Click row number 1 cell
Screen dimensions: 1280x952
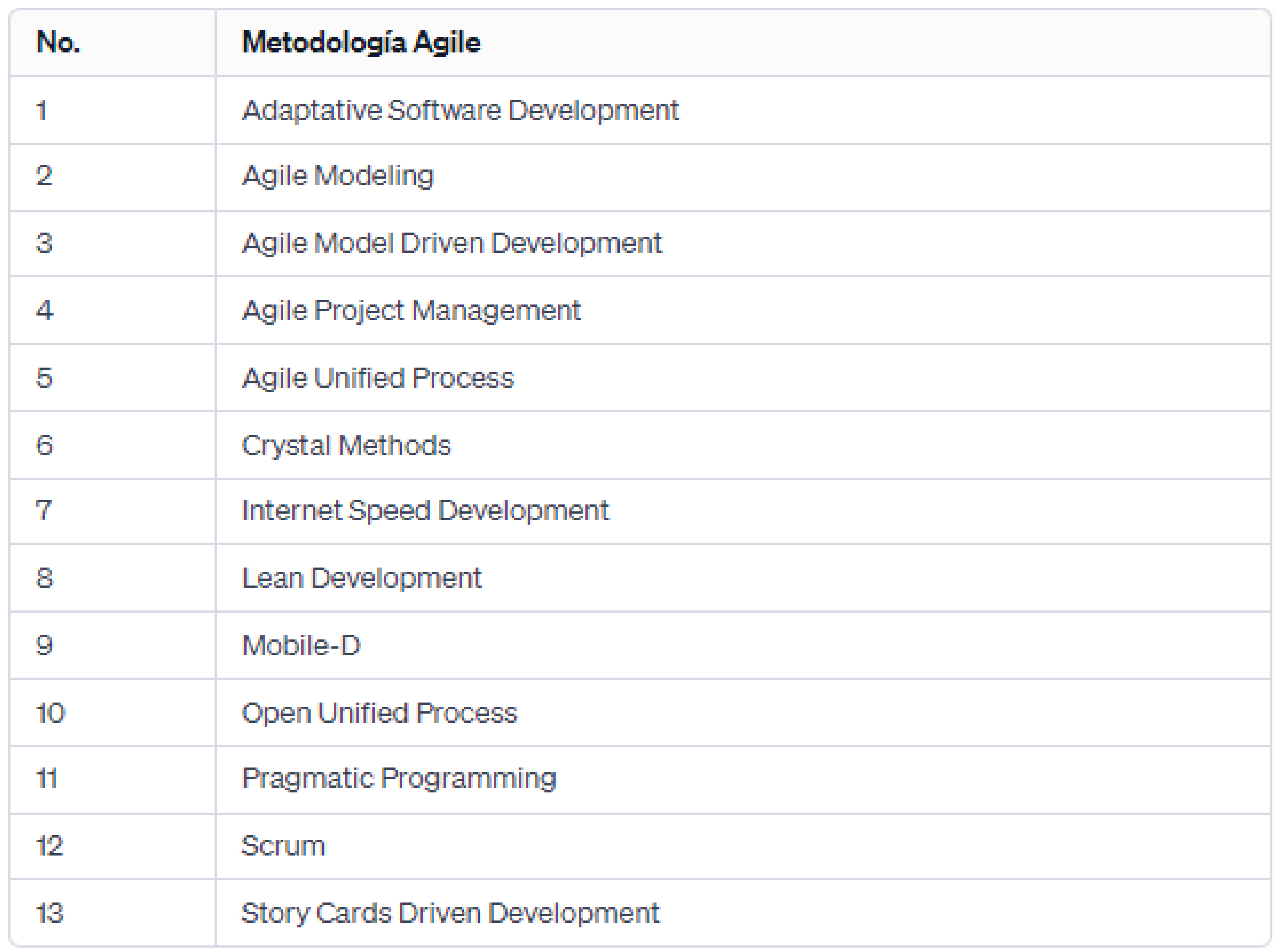tap(42, 110)
